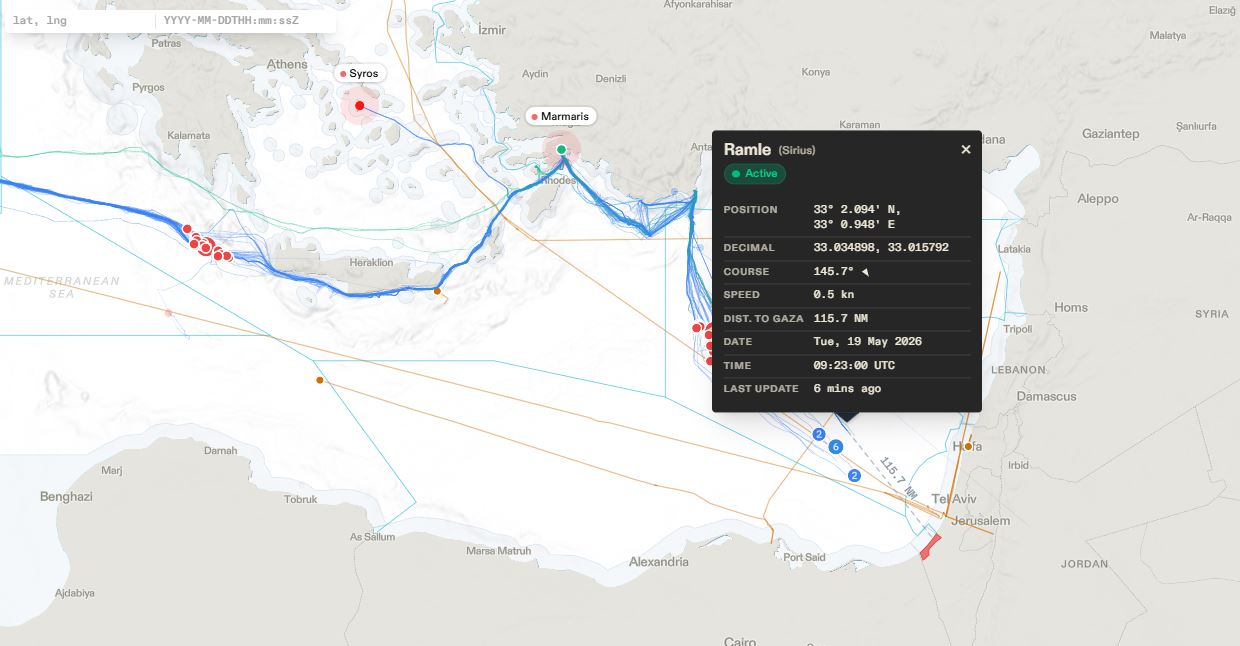Click the speed value 0.5 kn
This screenshot has width=1240, height=646.
836,295
